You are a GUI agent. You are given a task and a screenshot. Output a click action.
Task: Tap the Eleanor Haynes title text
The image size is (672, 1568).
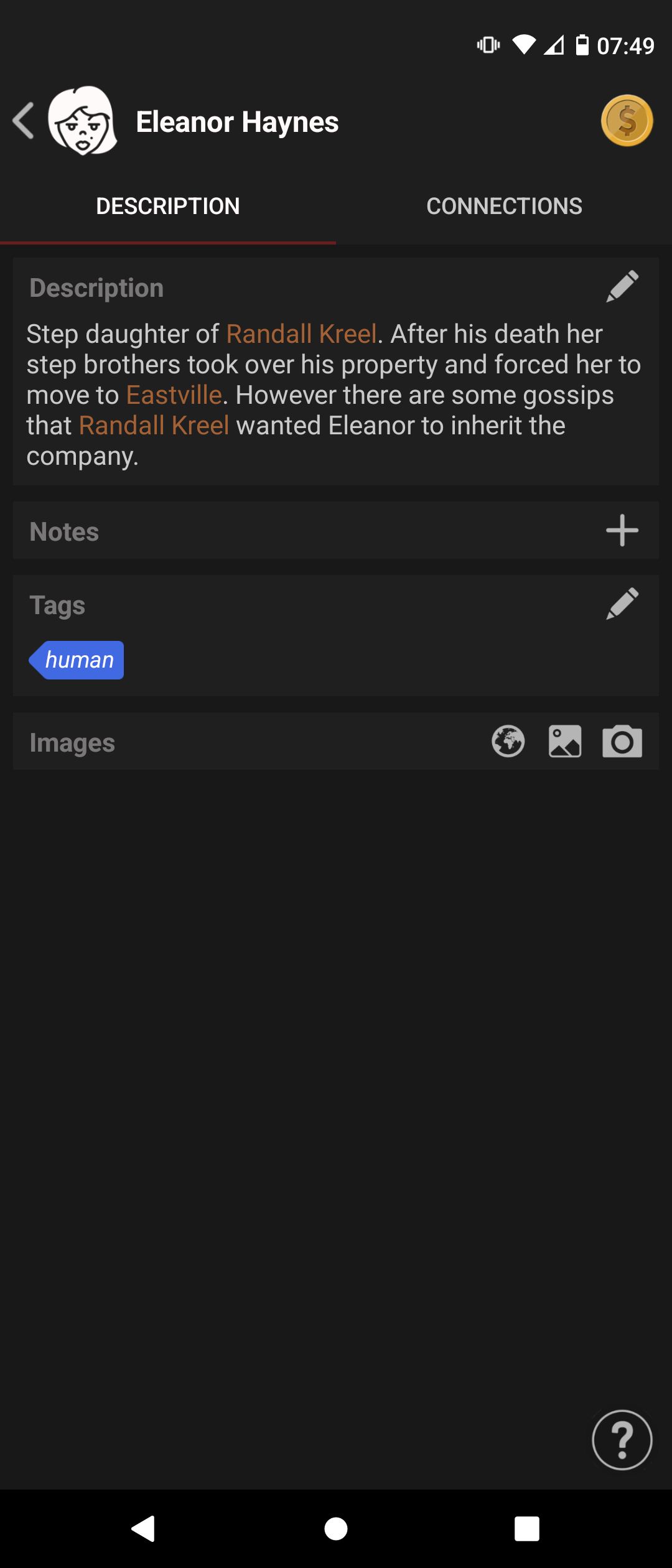point(237,122)
